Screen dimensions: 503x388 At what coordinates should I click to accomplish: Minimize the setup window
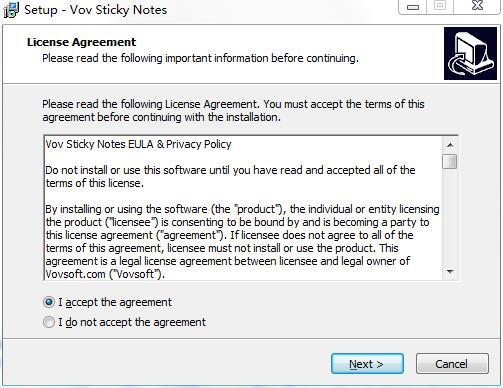pos(413,6)
